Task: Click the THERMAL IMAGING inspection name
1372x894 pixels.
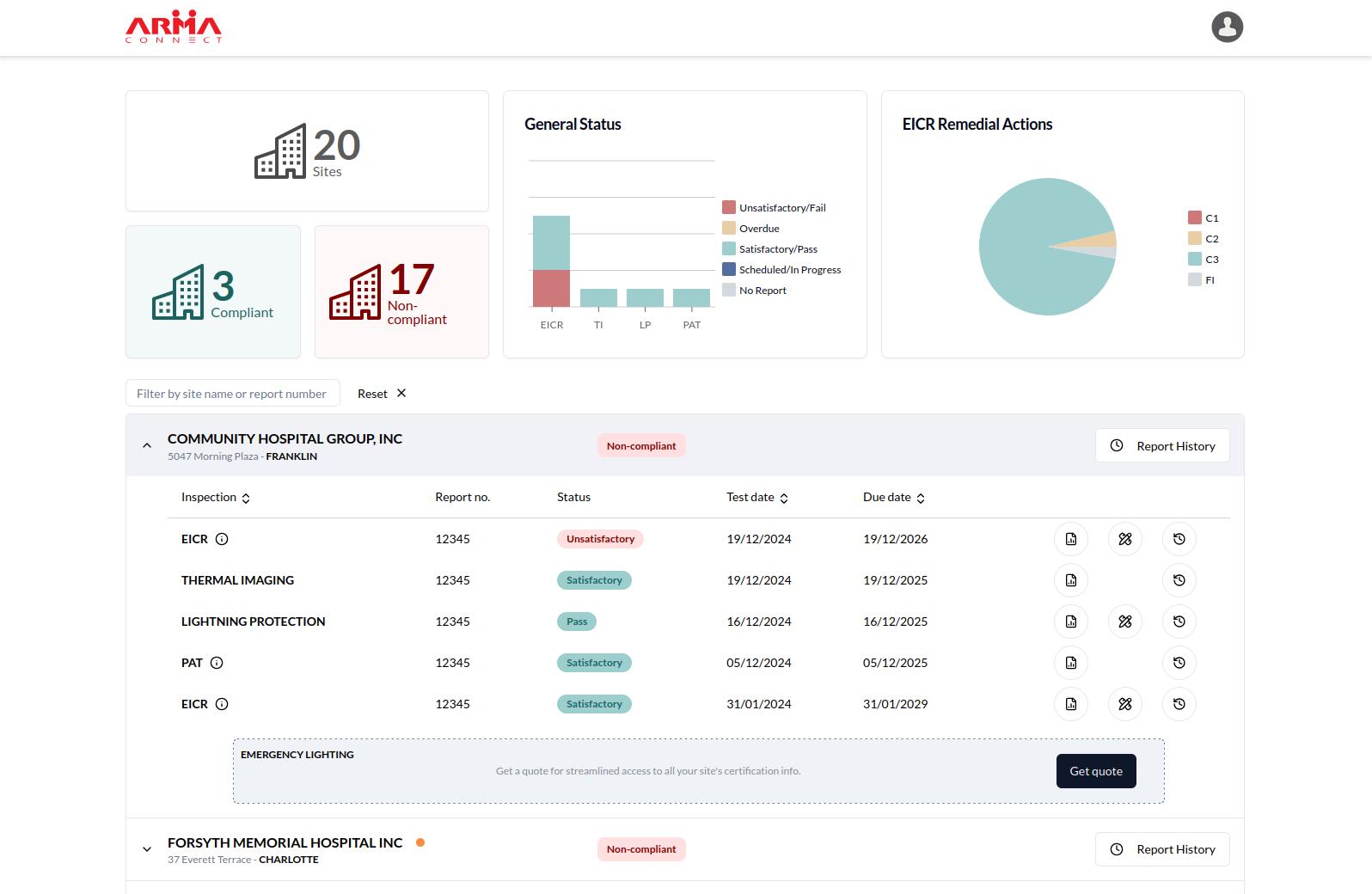Action: pyautogui.click(x=237, y=580)
